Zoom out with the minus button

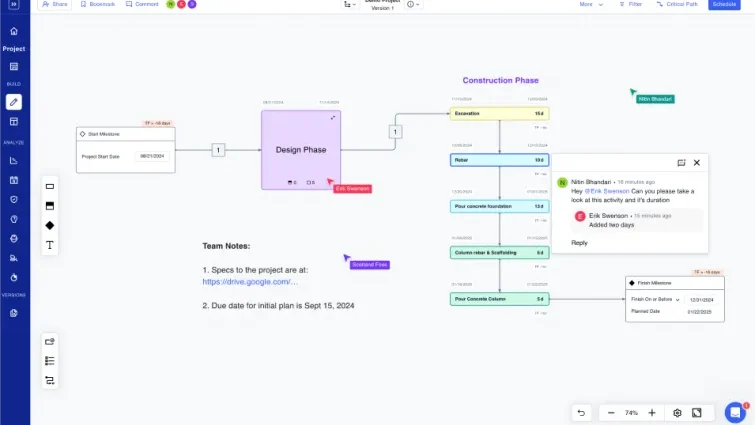point(611,412)
